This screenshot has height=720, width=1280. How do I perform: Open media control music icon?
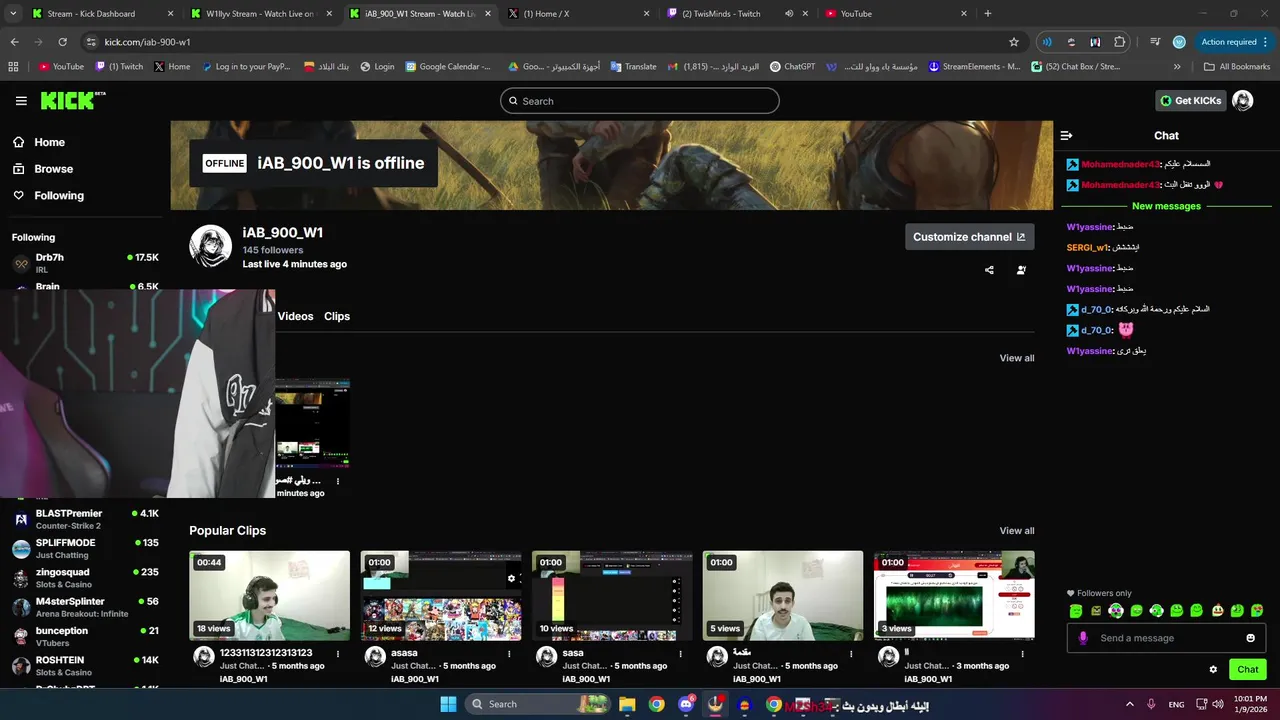point(1155,42)
